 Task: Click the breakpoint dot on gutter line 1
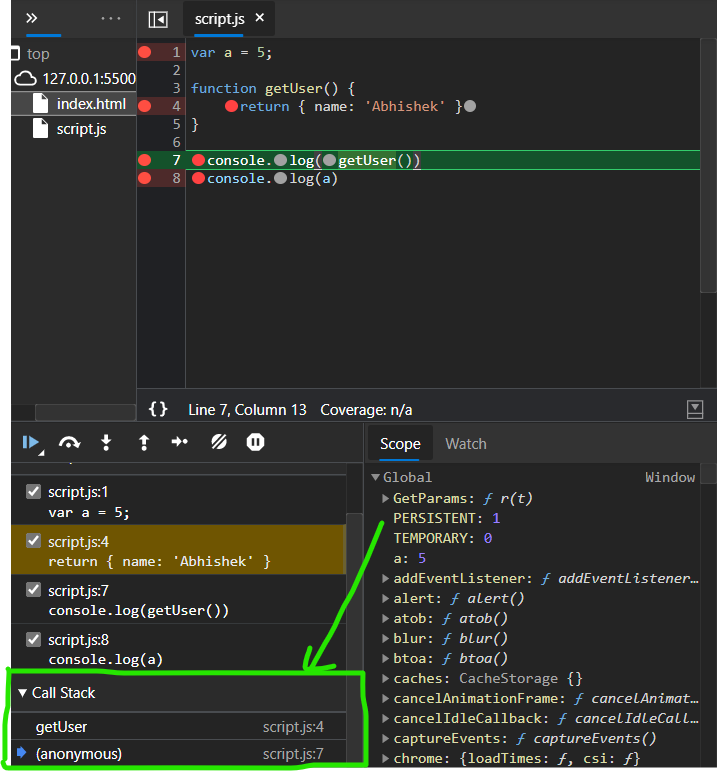point(145,52)
